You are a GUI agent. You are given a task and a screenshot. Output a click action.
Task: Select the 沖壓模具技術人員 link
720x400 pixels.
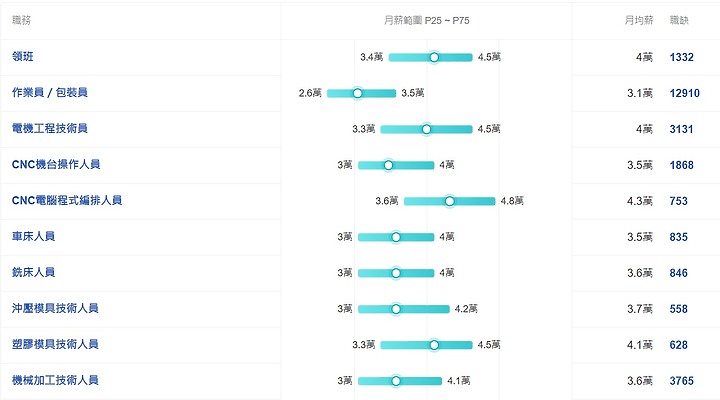[x=55, y=308]
